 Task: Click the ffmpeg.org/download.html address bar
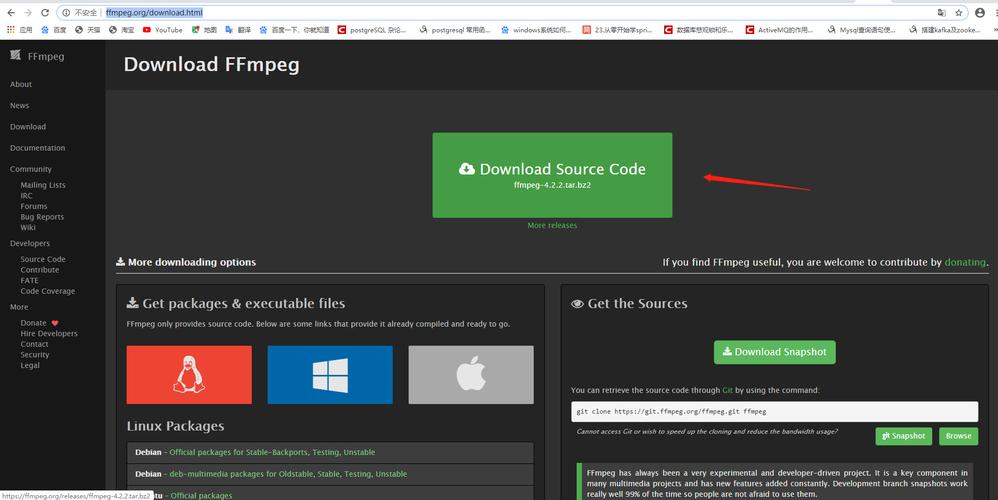[x=154, y=13]
